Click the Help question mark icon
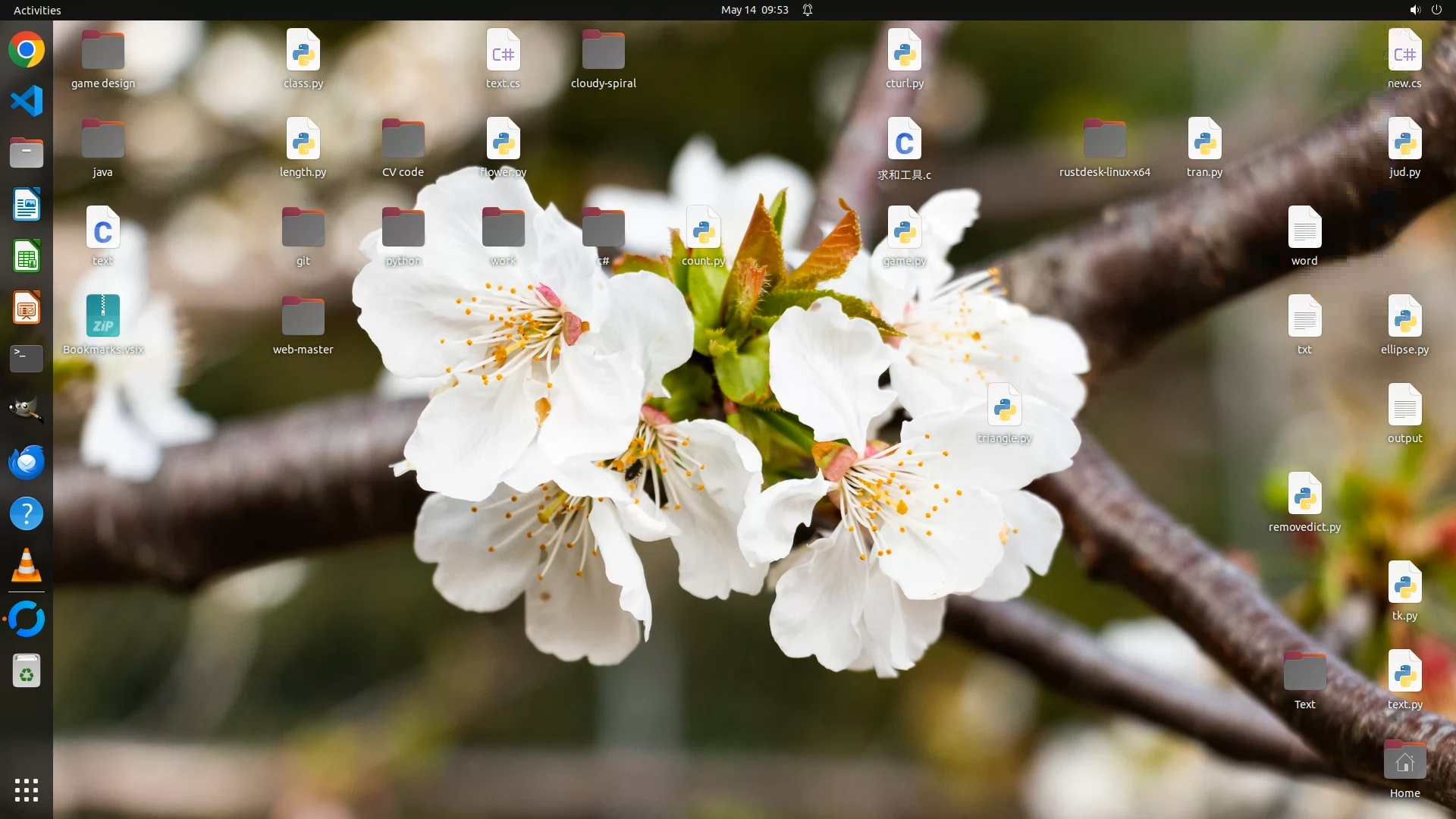 point(27,514)
